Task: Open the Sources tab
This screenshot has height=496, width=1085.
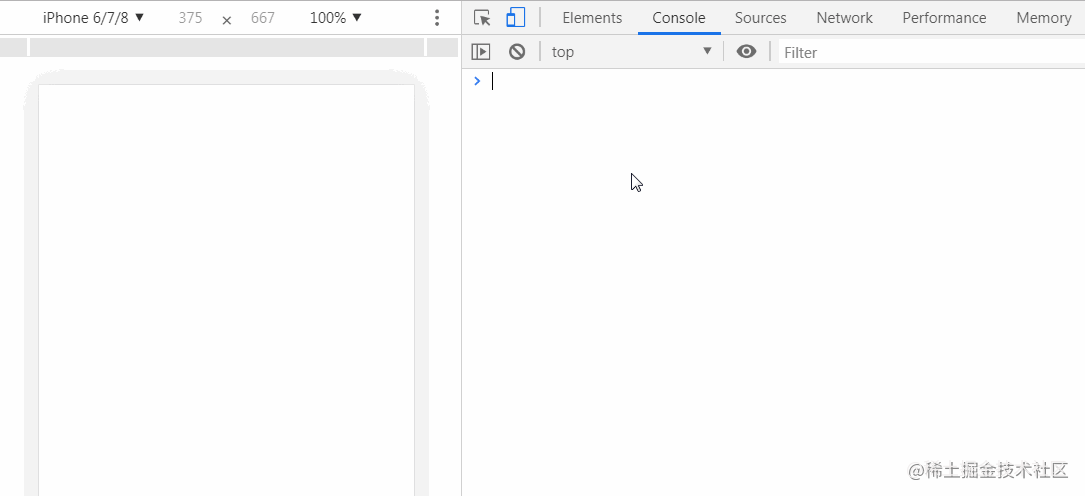Action: coord(760,18)
